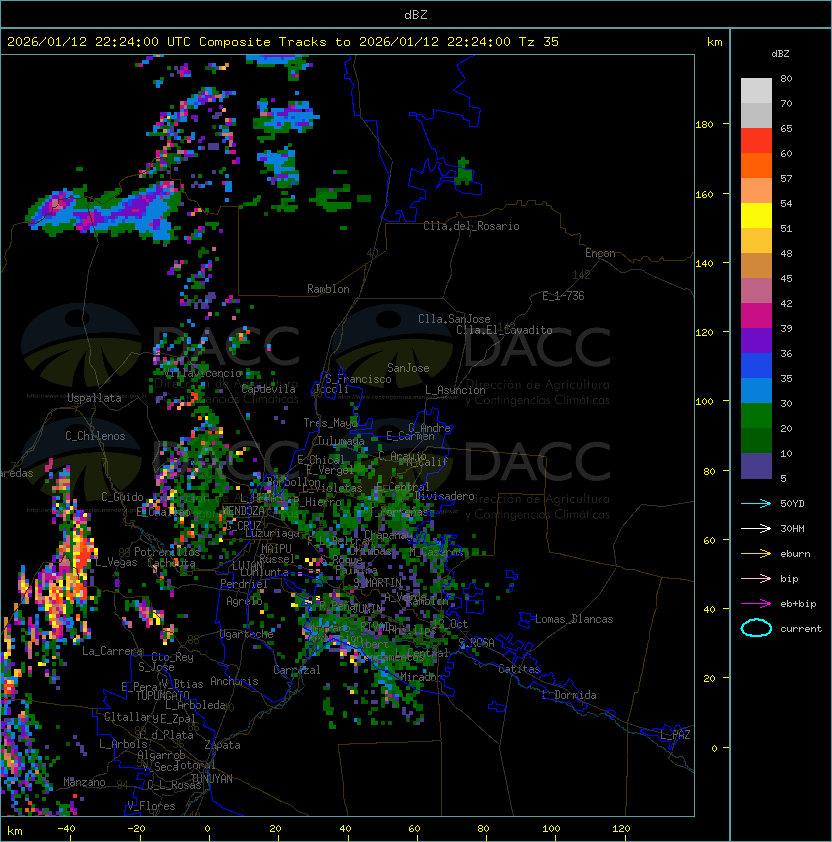Click the 'S.MARTIN' city label
832x842 pixels.
pyautogui.click(x=377, y=583)
